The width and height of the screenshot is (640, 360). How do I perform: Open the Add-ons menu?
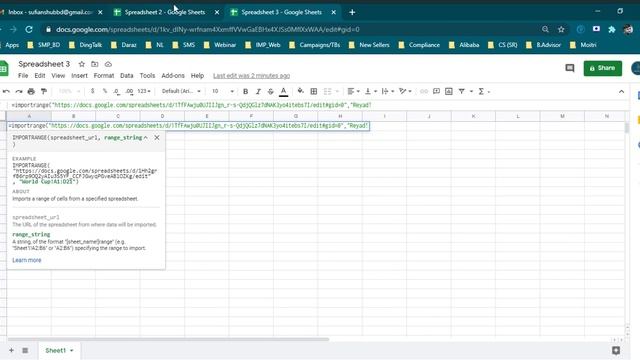[x=173, y=76]
